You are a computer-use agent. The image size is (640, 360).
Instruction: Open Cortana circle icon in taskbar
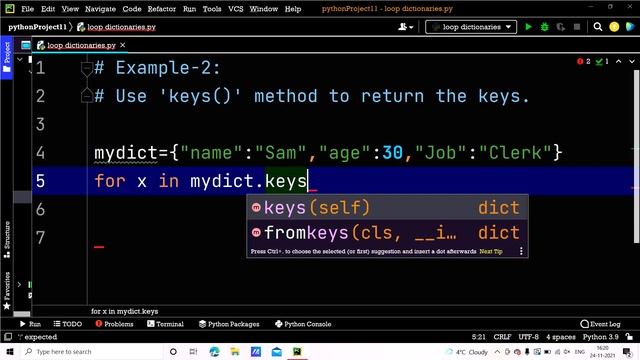pyautogui.click(x=173, y=351)
